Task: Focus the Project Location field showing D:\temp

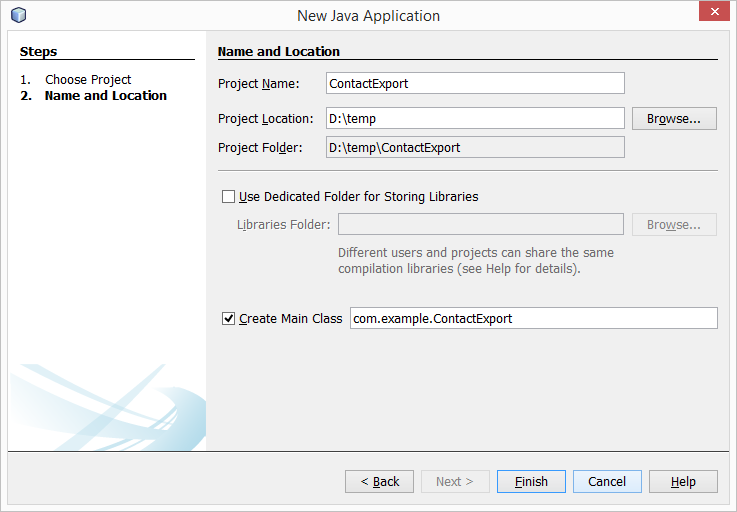Action: (475, 119)
